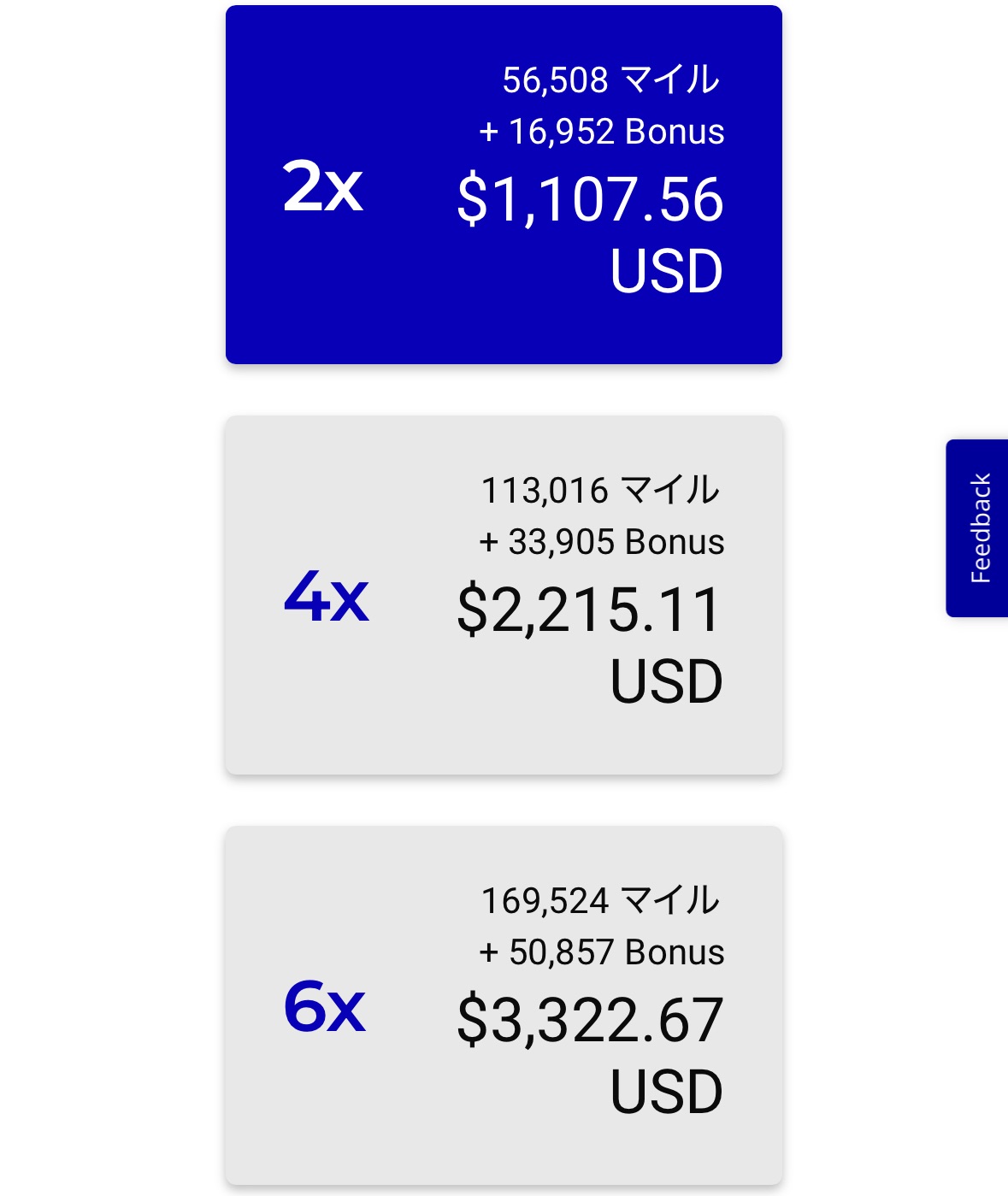Click the blue "4x" multiplier label

point(326,598)
